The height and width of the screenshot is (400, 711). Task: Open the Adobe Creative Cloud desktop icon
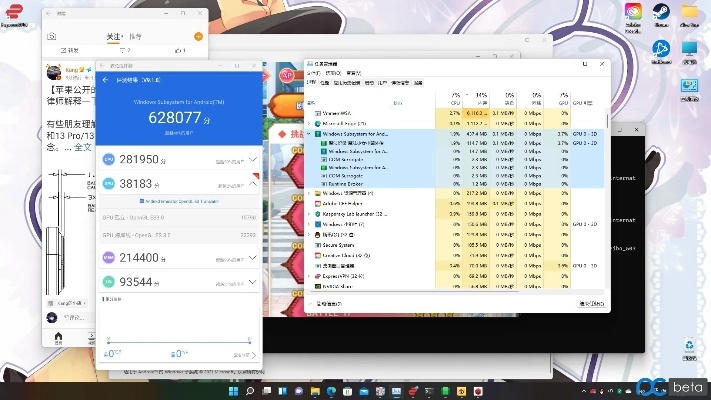[633, 11]
